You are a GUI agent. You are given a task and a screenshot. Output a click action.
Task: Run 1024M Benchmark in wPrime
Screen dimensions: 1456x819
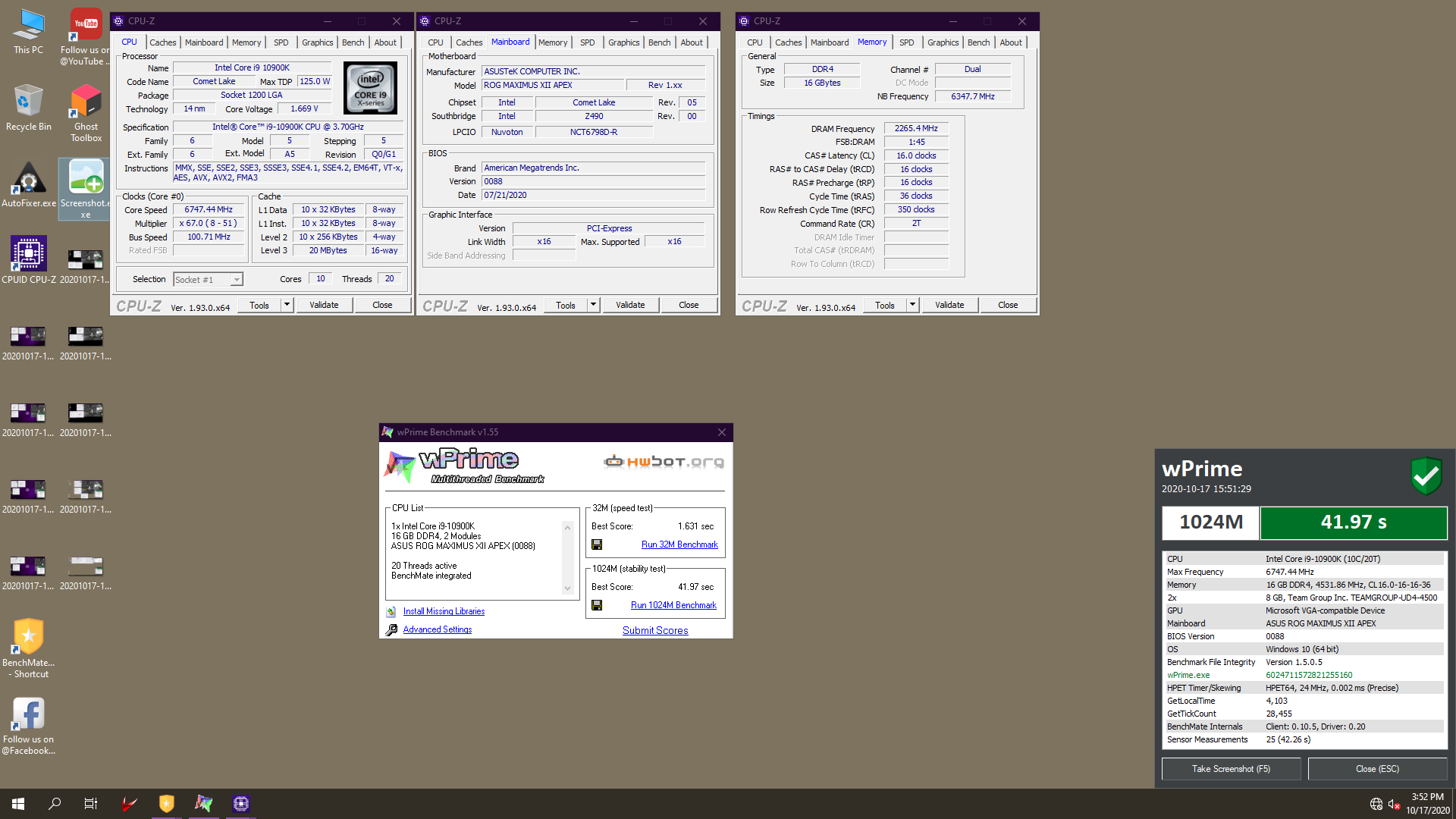coord(673,605)
